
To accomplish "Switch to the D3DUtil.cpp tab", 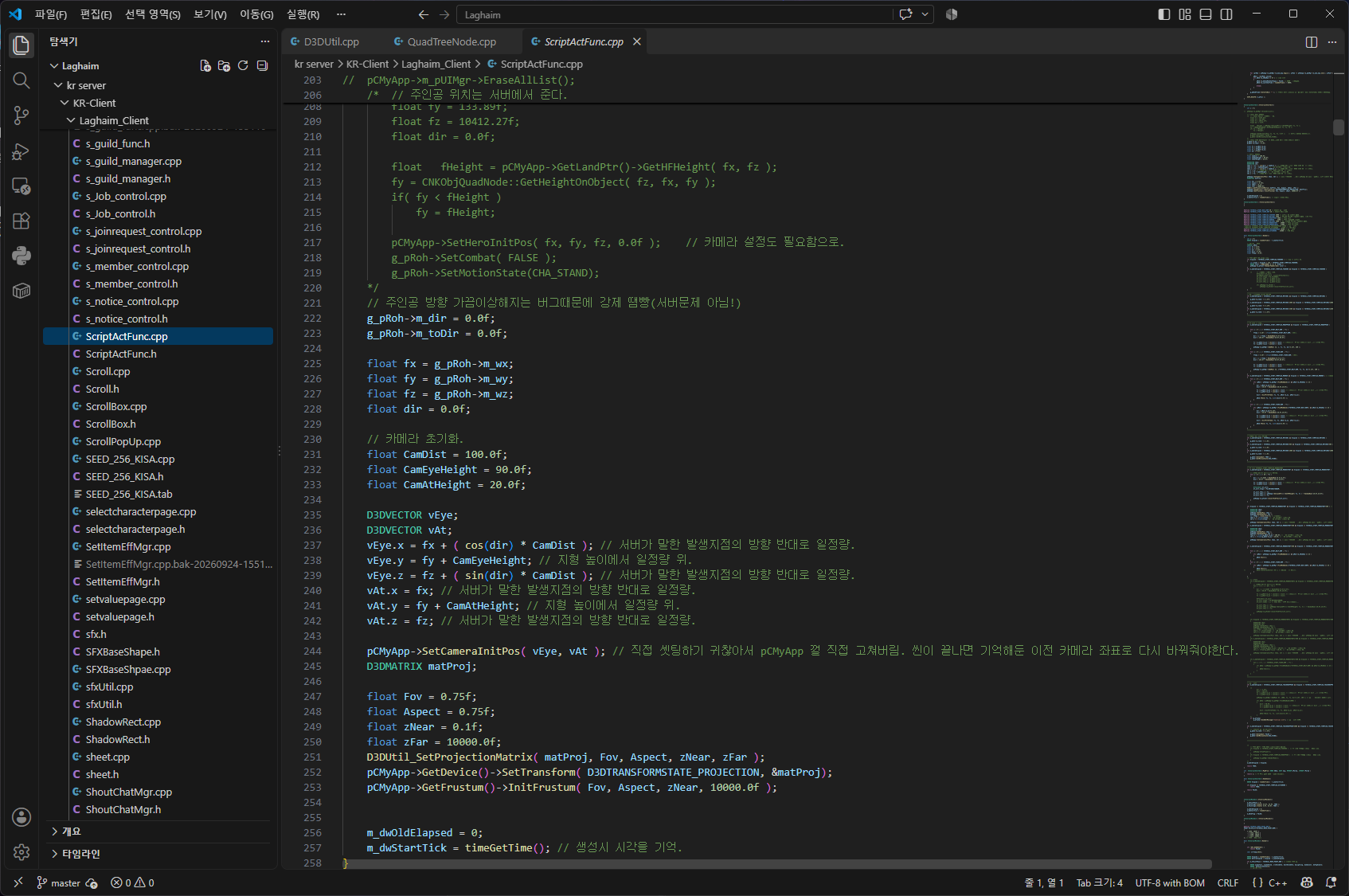I will [x=332, y=42].
